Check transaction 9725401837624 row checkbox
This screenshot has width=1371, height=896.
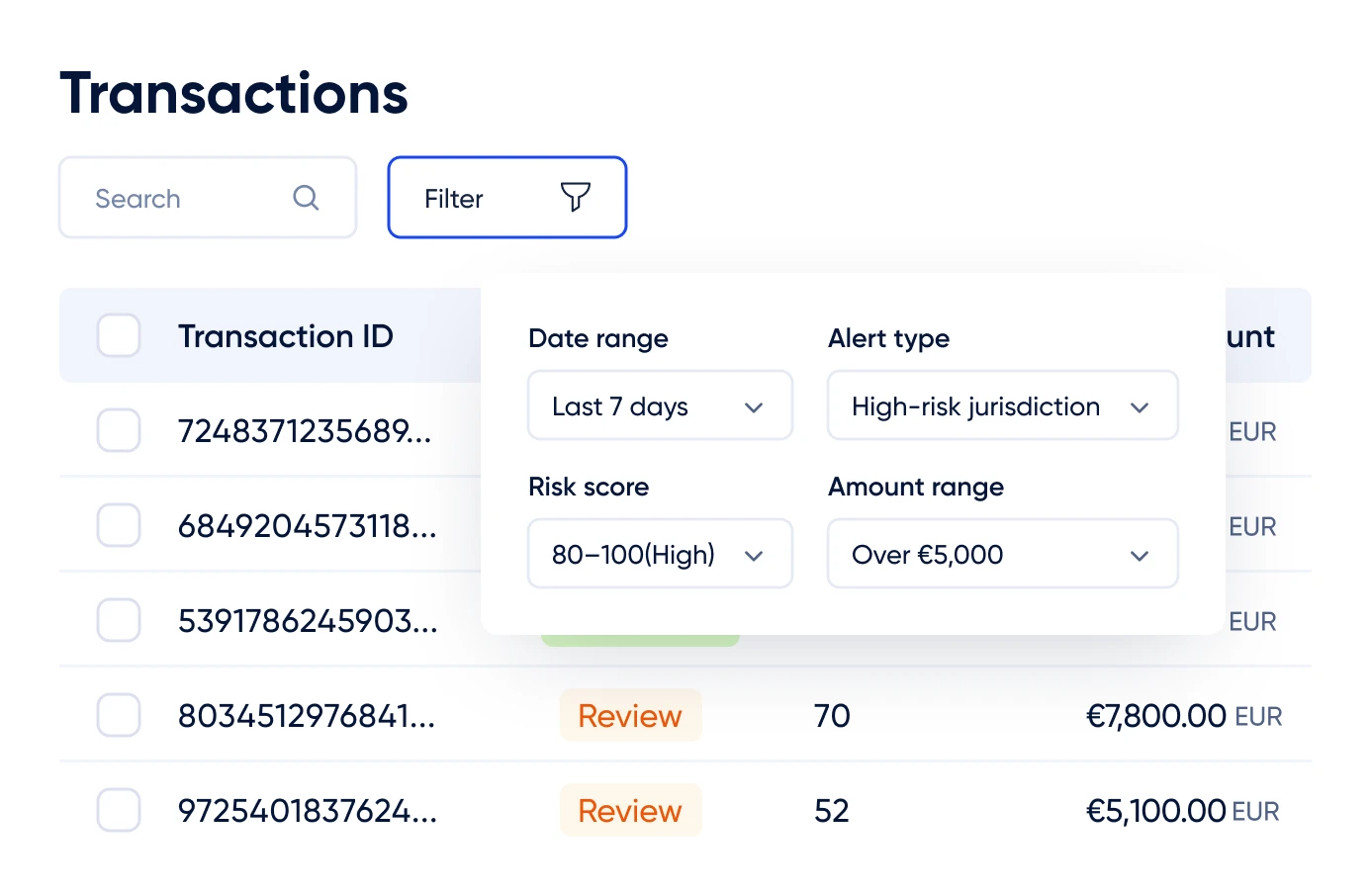tap(118, 809)
